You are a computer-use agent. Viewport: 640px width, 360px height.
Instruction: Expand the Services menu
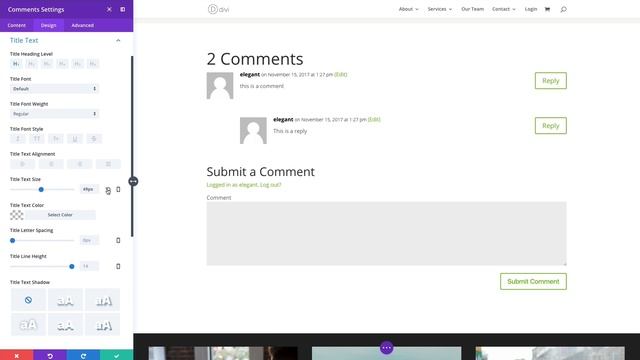click(440, 9)
